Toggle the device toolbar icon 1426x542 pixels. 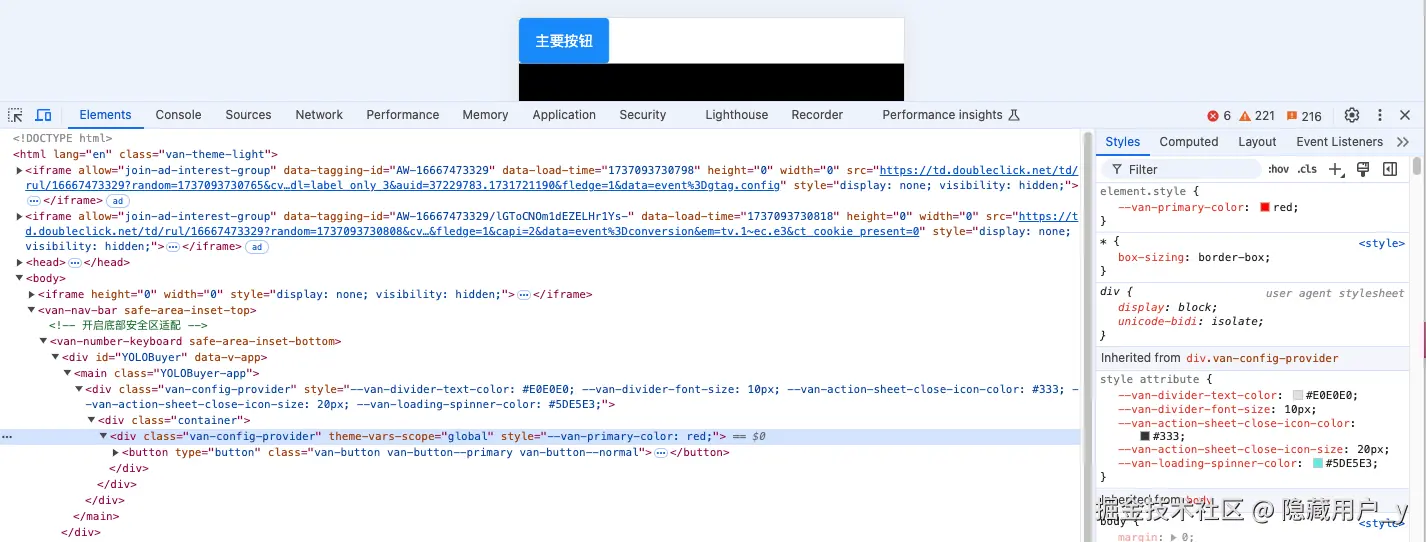tap(43, 115)
